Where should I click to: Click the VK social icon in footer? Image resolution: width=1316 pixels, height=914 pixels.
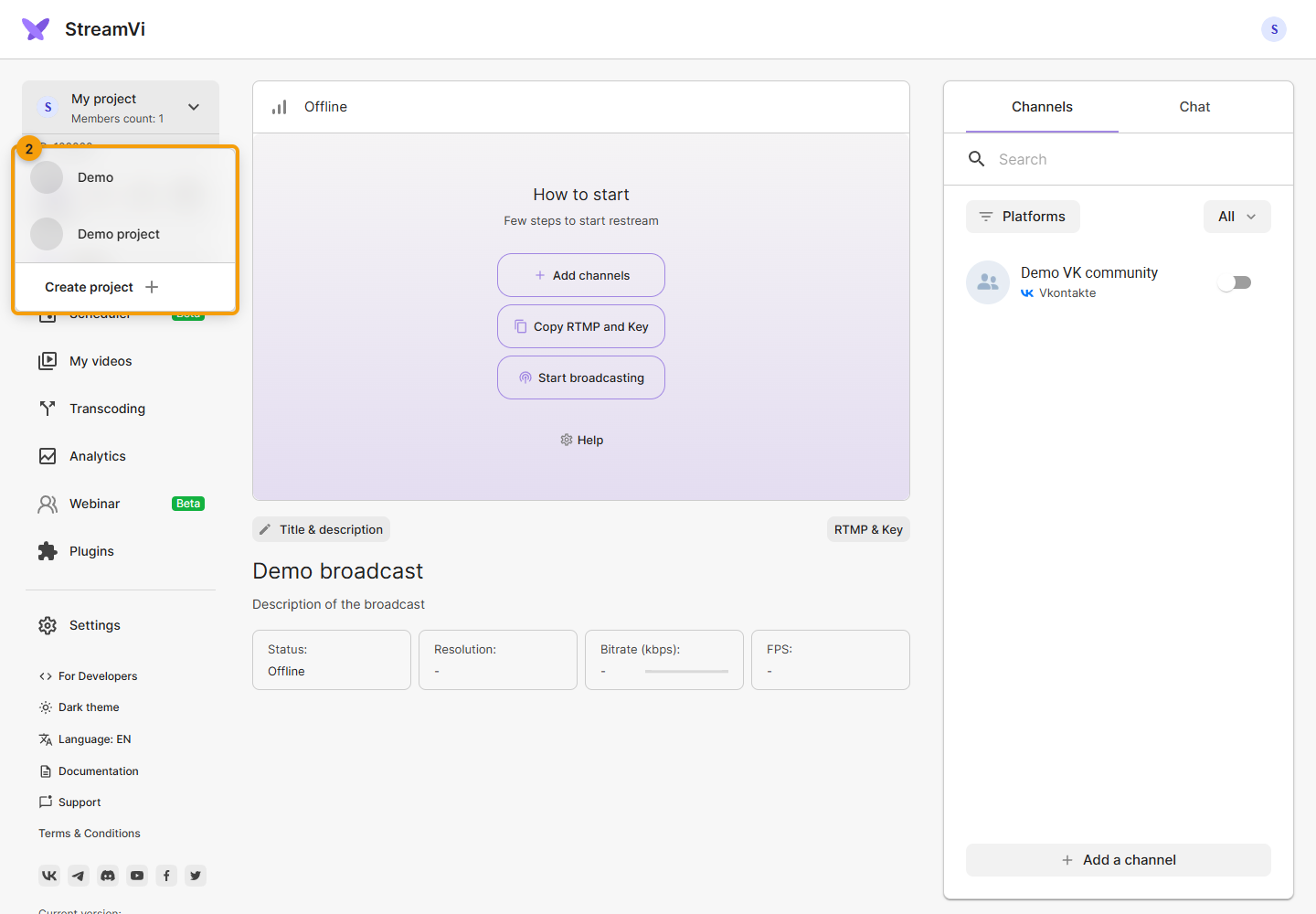click(x=49, y=876)
